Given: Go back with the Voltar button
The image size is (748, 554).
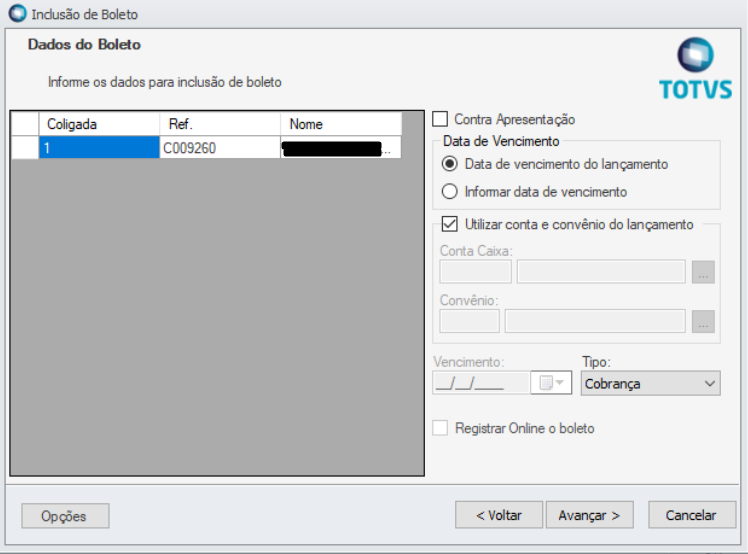Looking at the screenshot, I should [498, 515].
